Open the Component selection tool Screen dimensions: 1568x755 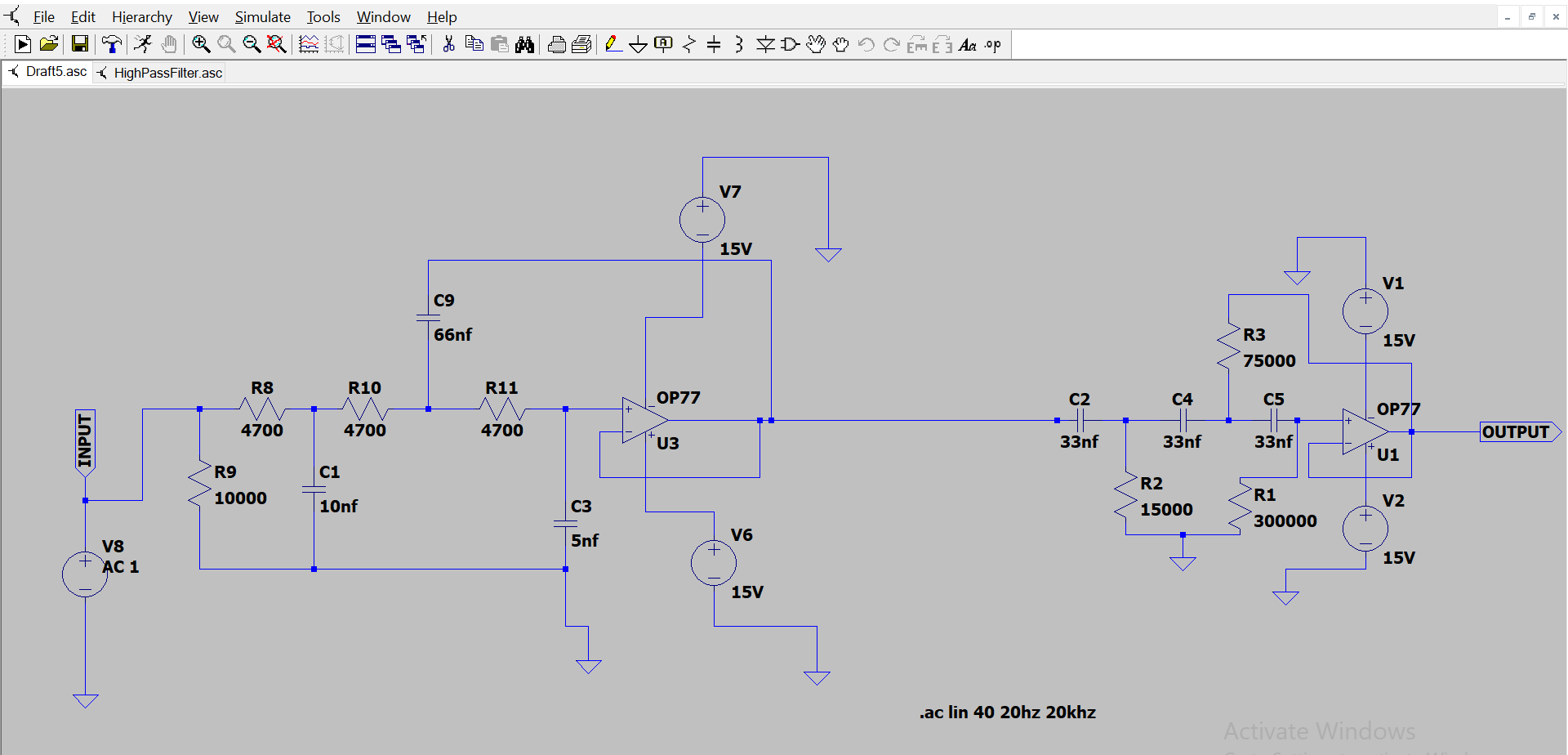[789, 45]
